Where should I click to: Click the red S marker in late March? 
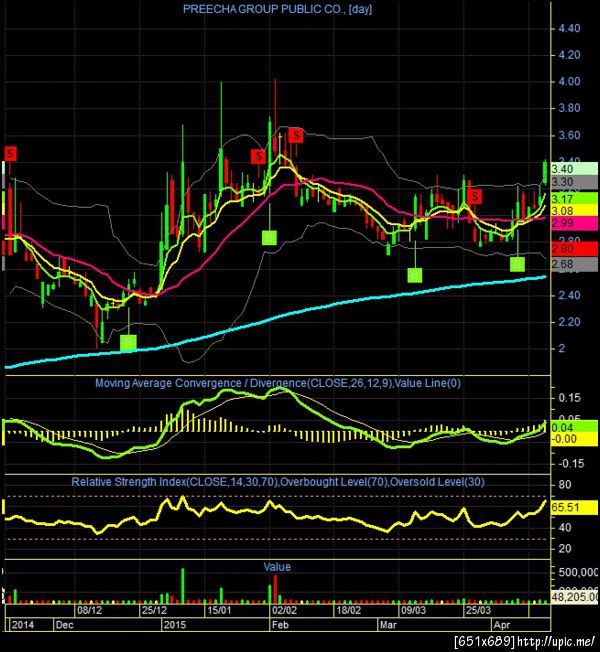pyautogui.click(x=475, y=196)
